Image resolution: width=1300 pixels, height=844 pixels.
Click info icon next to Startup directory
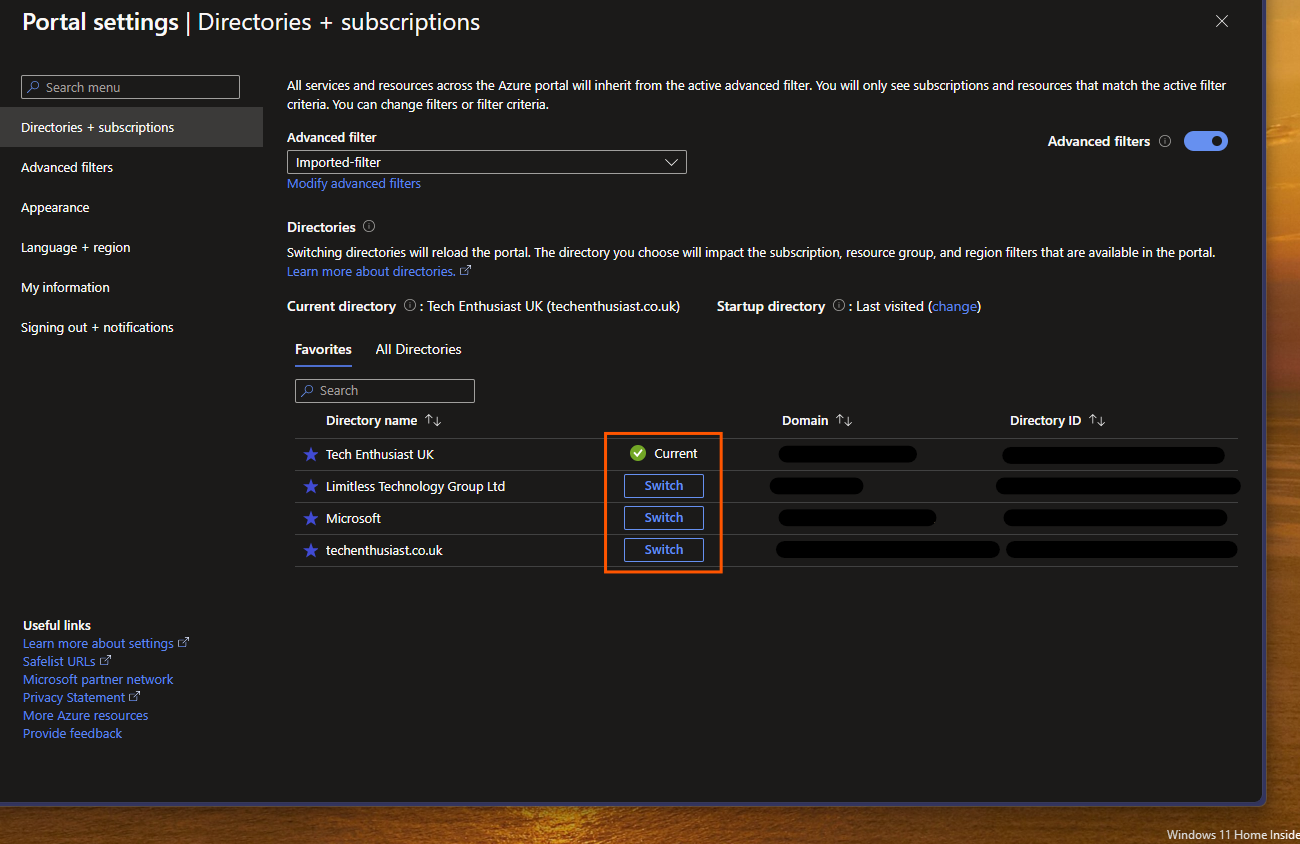(x=839, y=306)
